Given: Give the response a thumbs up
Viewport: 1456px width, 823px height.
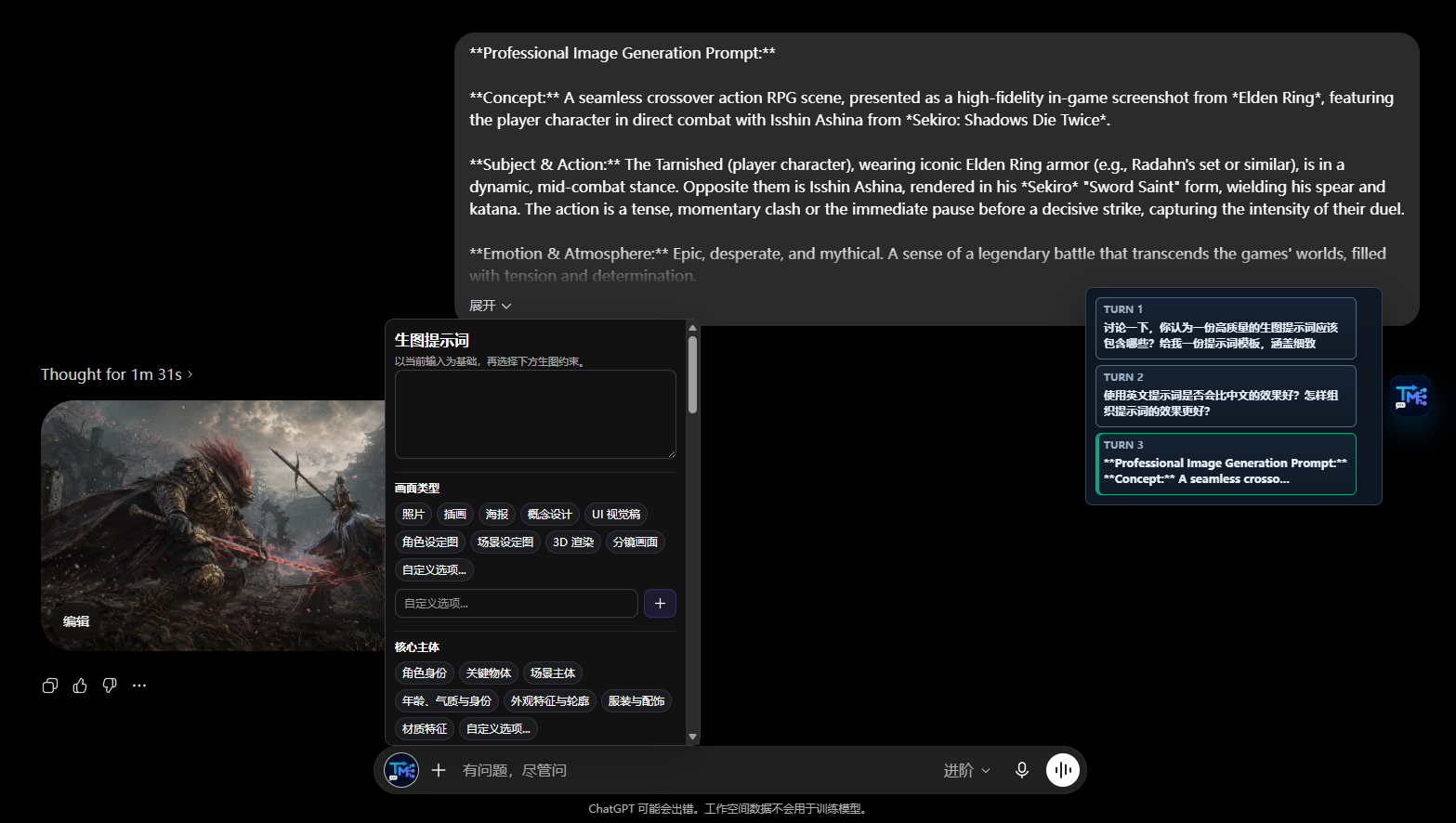Looking at the screenshot, I should (80, 686).
